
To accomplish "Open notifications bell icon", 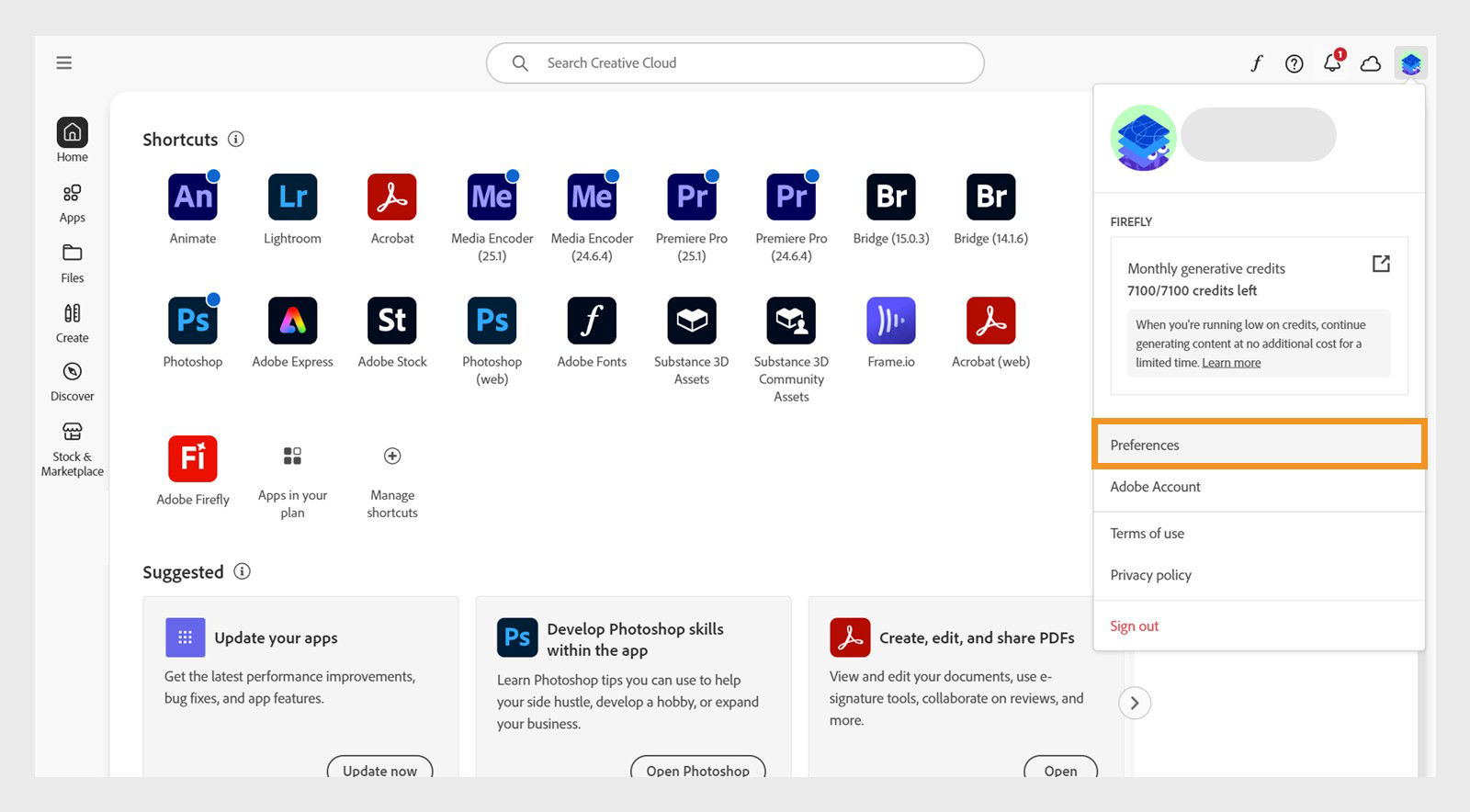I will (1332, 62).
